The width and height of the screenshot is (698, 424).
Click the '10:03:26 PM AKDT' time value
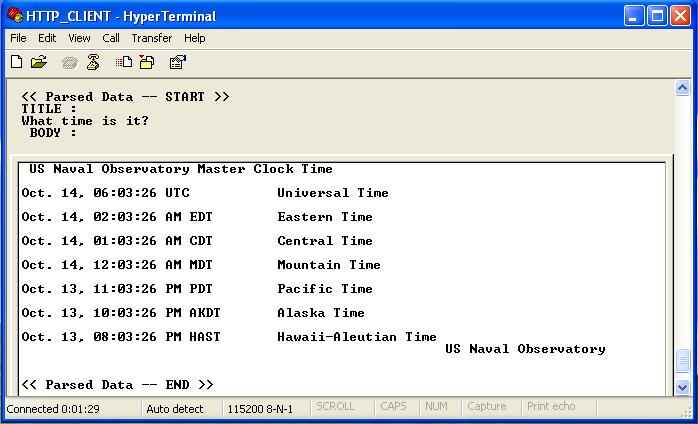click(157, 313)
